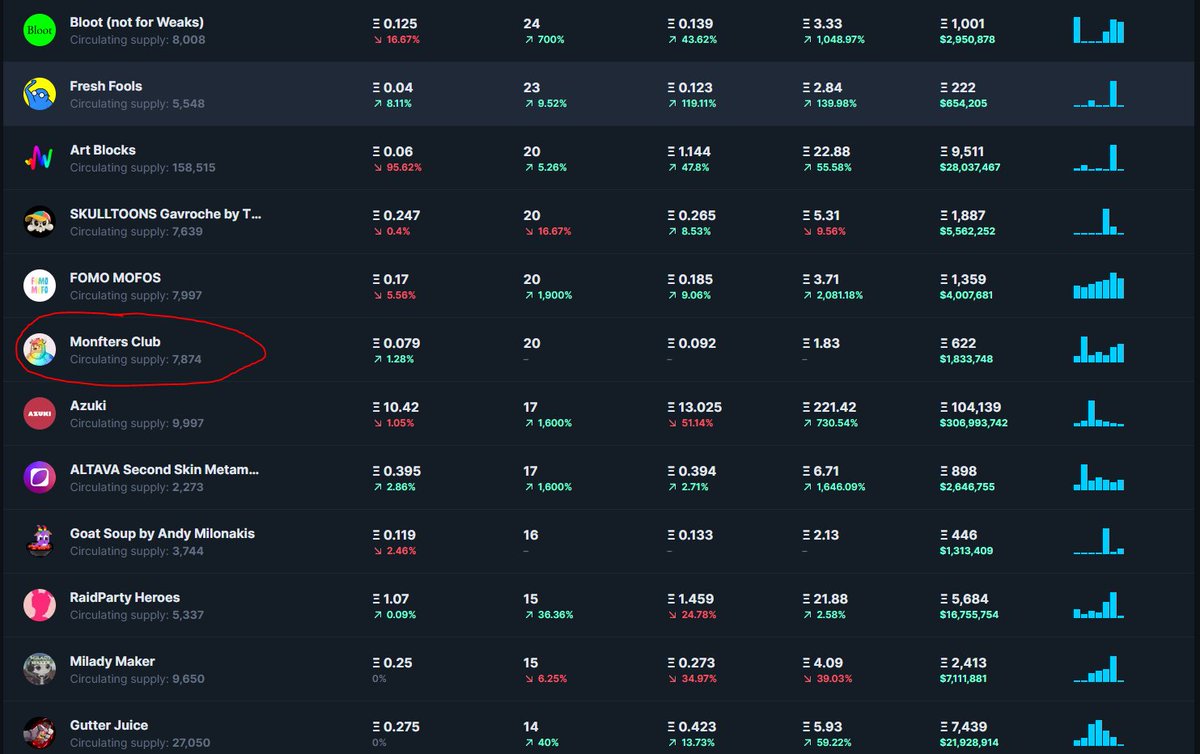1200x754 pixels.
Task: Select ALTAVA volume change 1,646.09%
Action: click(x=834, y=487)
